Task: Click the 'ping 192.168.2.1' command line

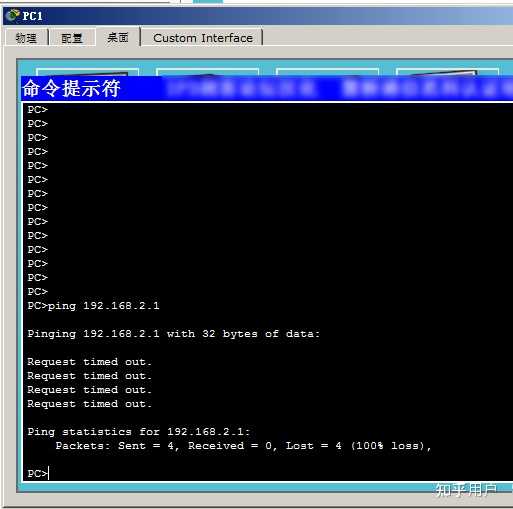Action: tap(93, 306)
